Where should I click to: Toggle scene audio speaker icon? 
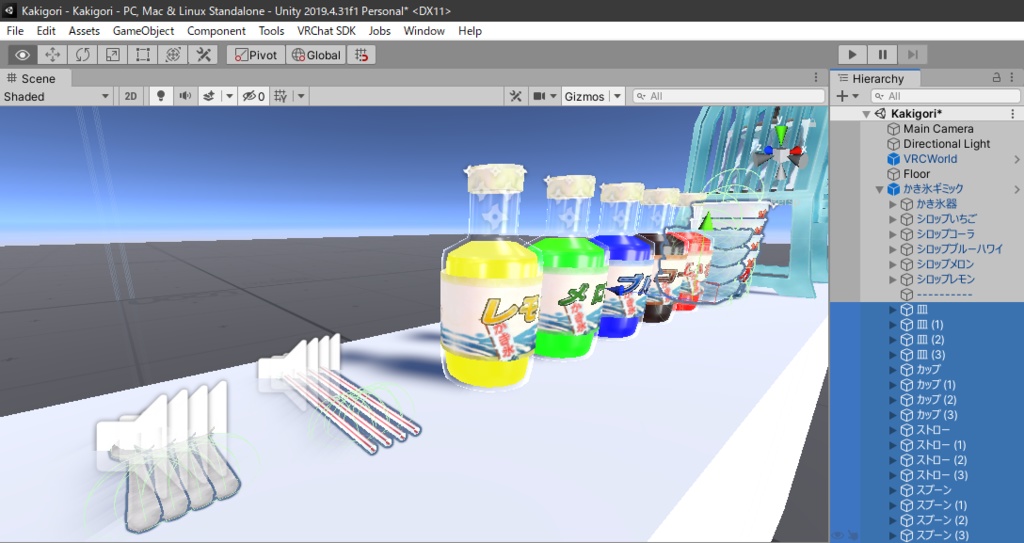[x=185, y=96]
